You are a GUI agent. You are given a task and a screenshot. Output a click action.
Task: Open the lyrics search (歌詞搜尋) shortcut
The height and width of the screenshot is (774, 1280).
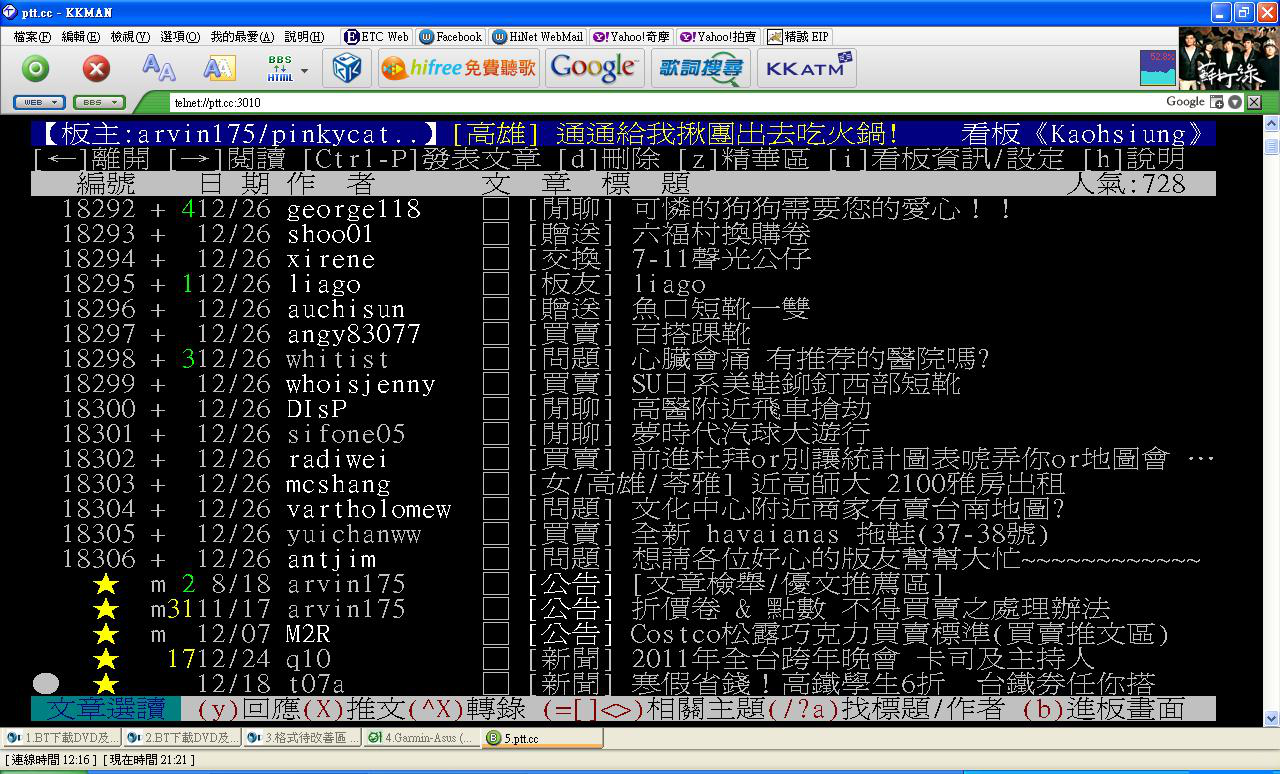click(701, 68)
